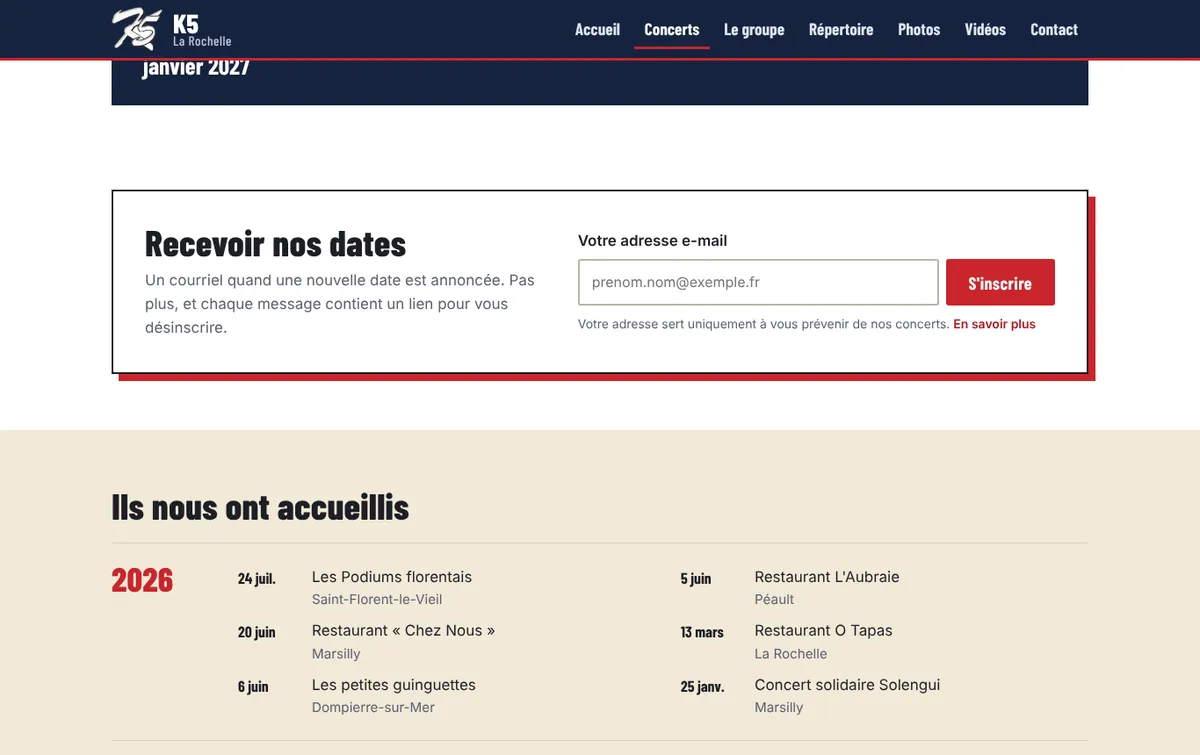
Task: Select Restaurant L'Aubraie entry
Action: (827, 577)
